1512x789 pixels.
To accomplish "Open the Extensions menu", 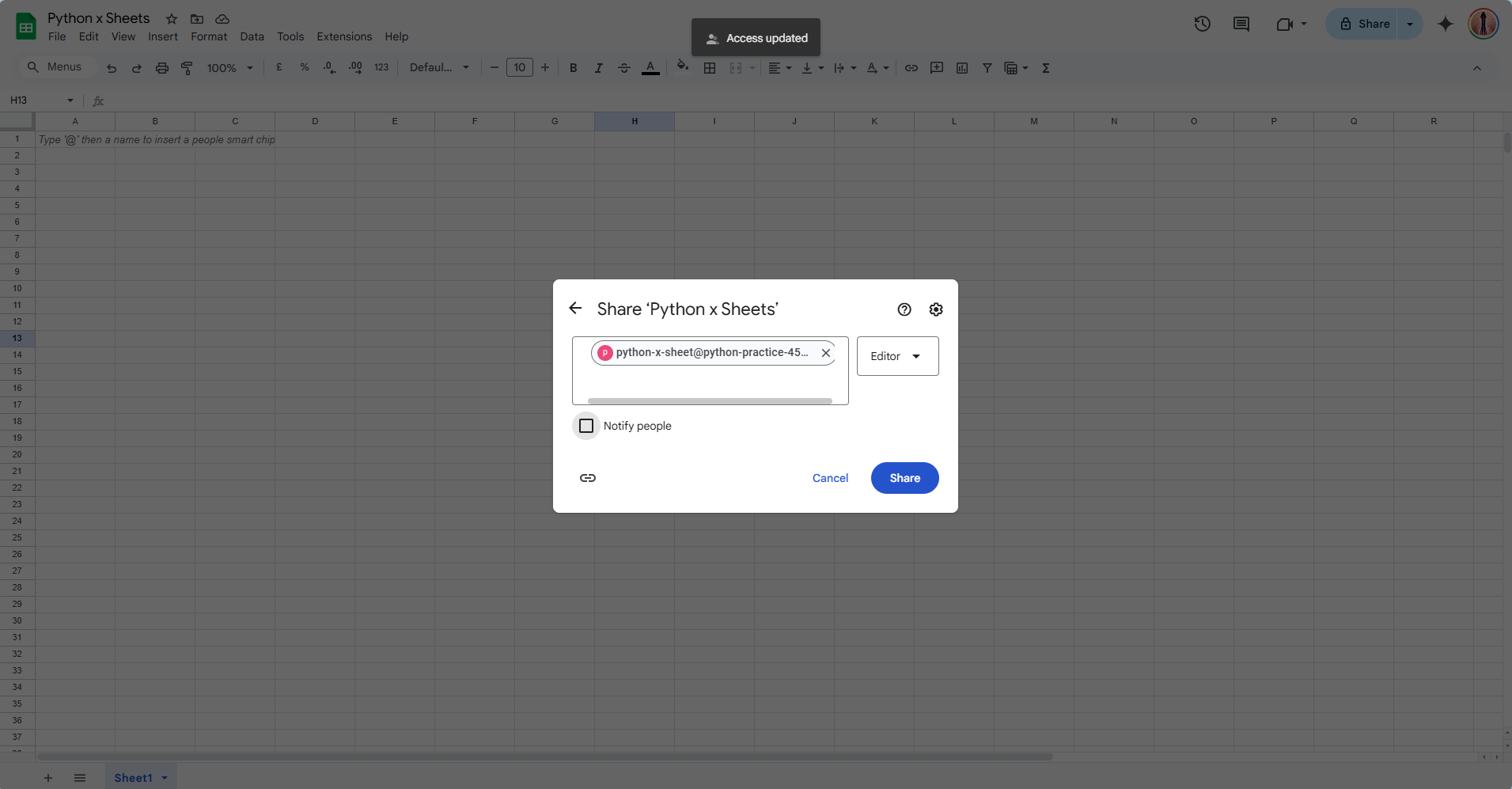I will click(x=344, y=36).
